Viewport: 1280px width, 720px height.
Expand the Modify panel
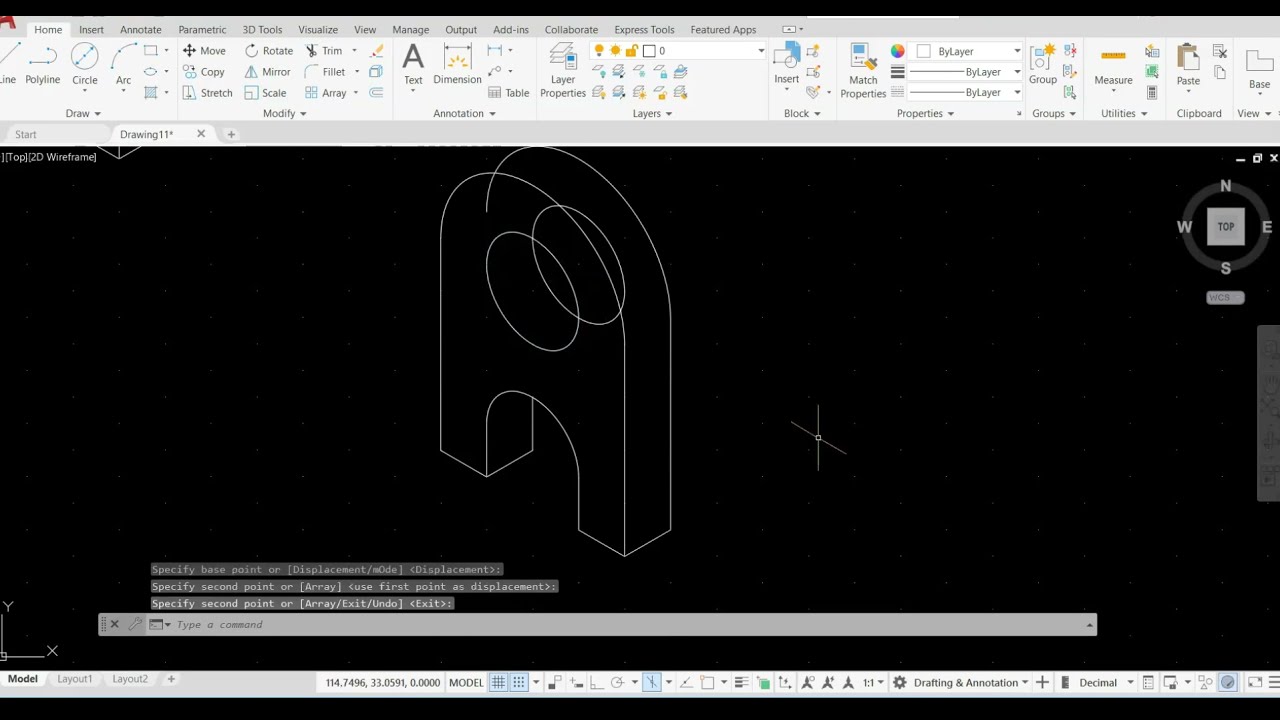(285, 113)
